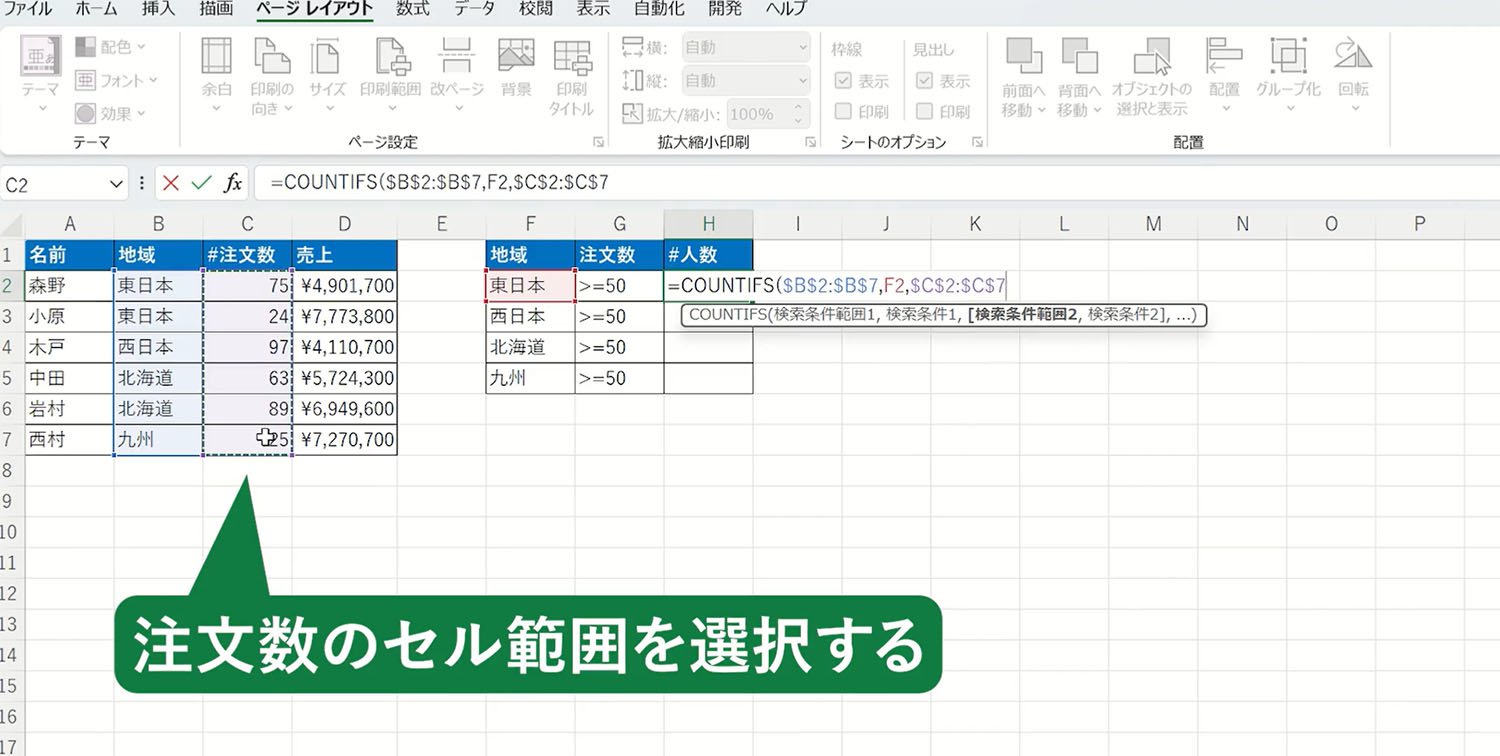Select column A header
Screen dimensions: 1500x756
(x=69, y=224)
